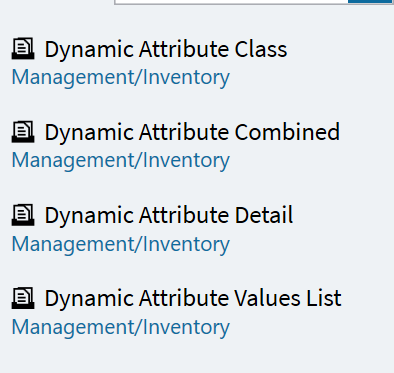394x373 pixels.
Task: Click the word Management under Dynamic Attribute Combined
Action: pyautogui.click(x=73, y=161)
